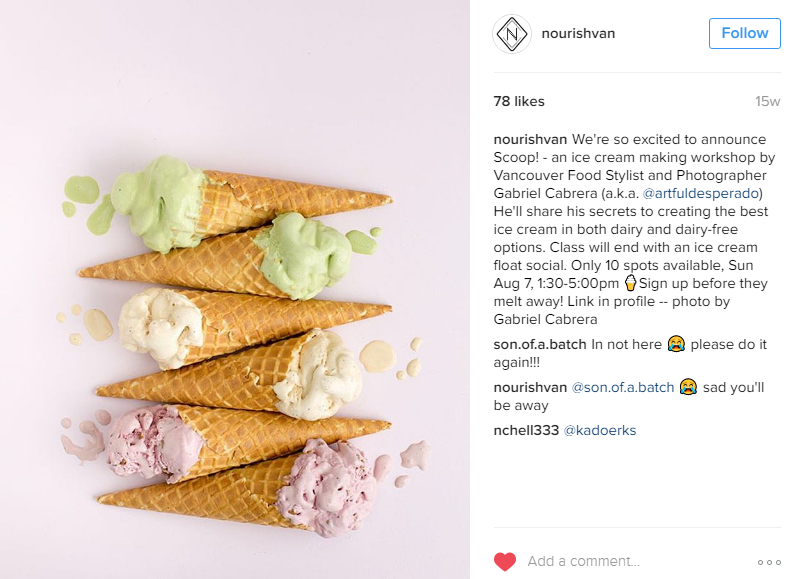This screenshot has height=579, width=799.
Task: Open nchell333 commenter profile
Action: [x=526, y=430]
